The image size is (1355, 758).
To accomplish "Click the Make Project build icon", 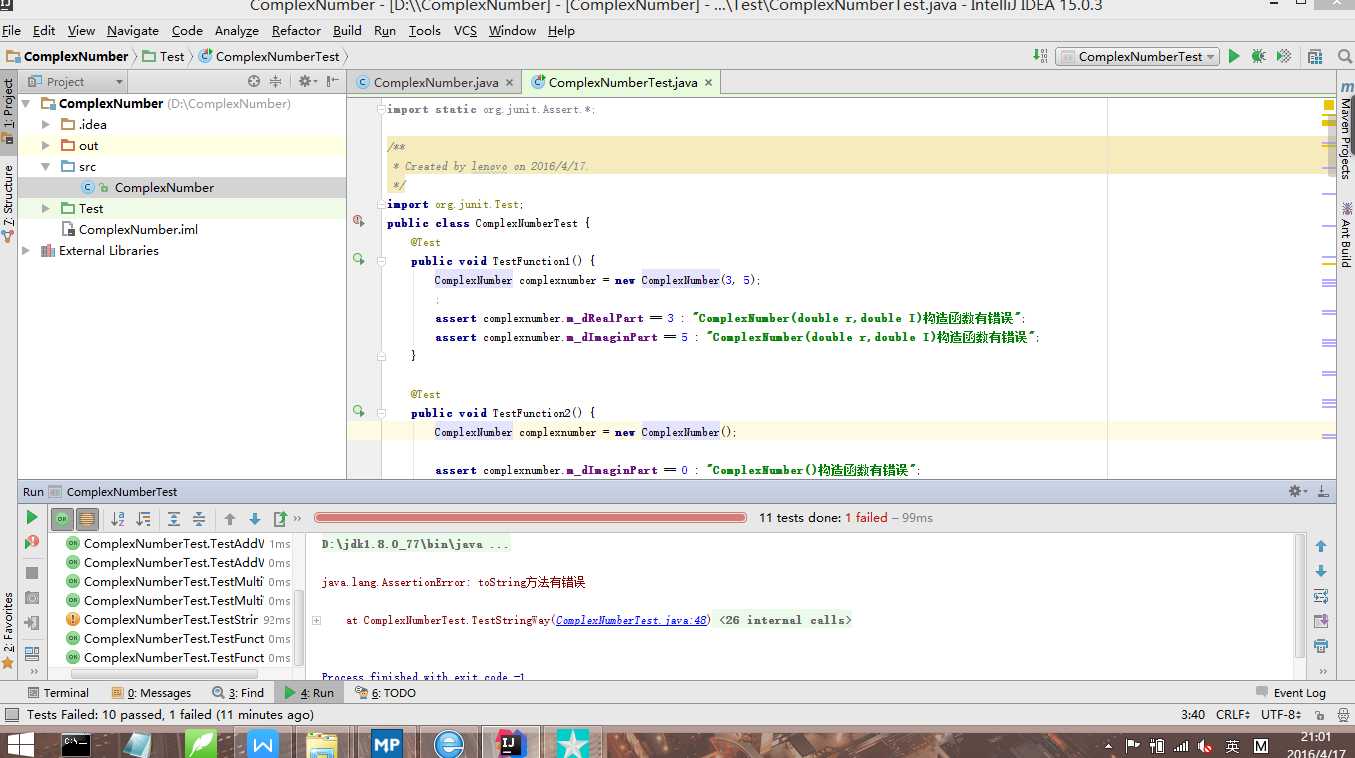I will tap(1041, 57).
